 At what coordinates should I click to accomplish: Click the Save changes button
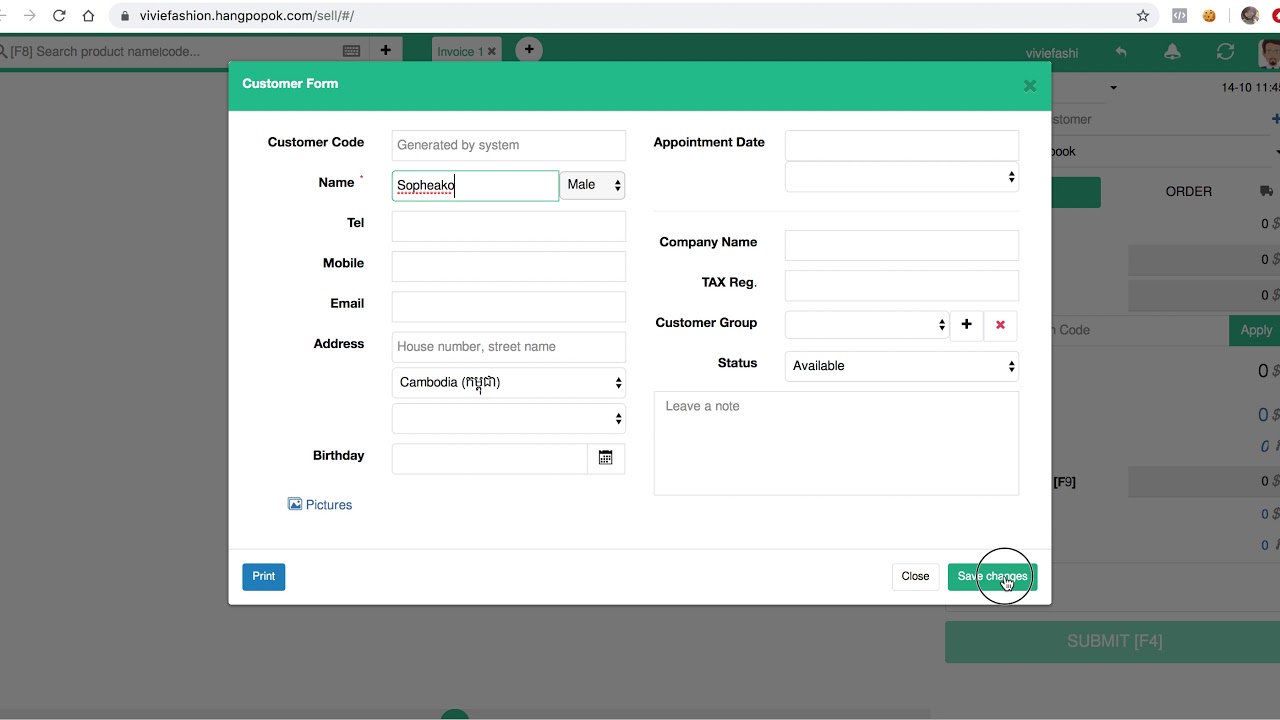992,576
